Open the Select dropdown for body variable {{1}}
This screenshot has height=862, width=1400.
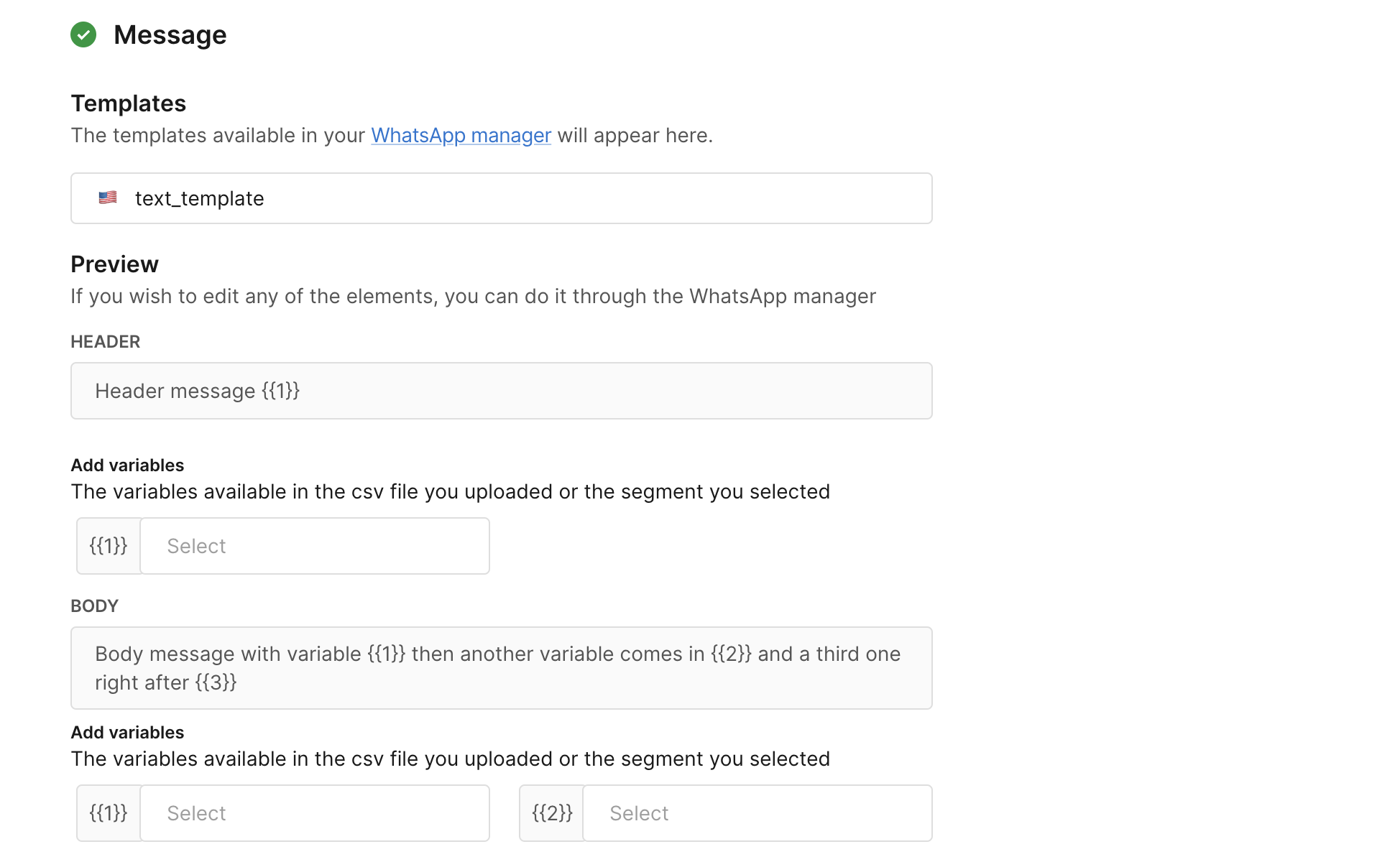click(315, 813)
